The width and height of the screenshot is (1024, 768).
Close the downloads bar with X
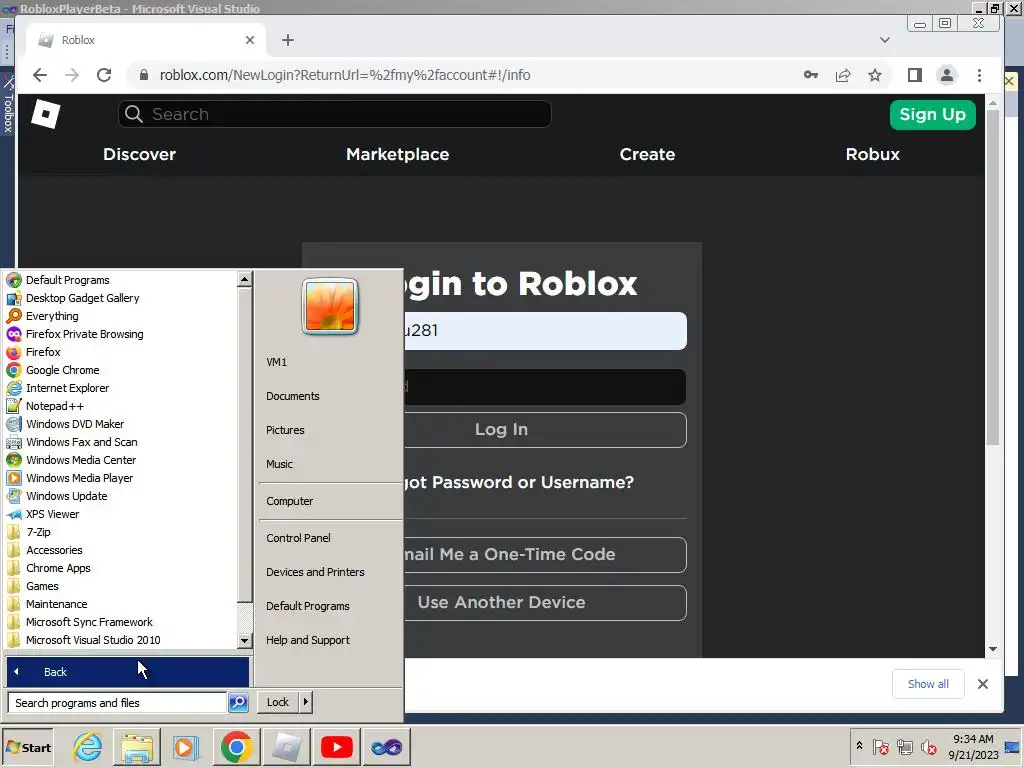[x=983, y=684]
